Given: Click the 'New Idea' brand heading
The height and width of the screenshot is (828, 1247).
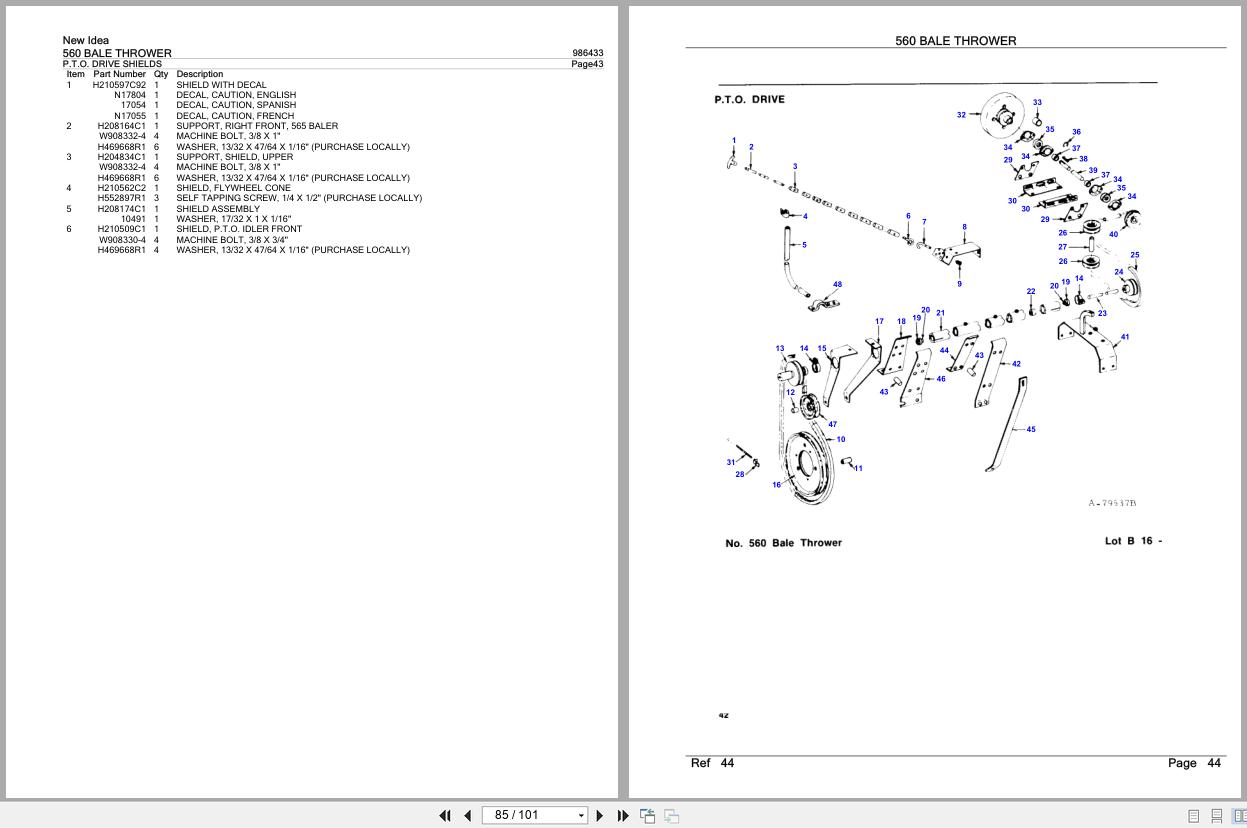Looking at the screenshot, I should coord(86,41).
